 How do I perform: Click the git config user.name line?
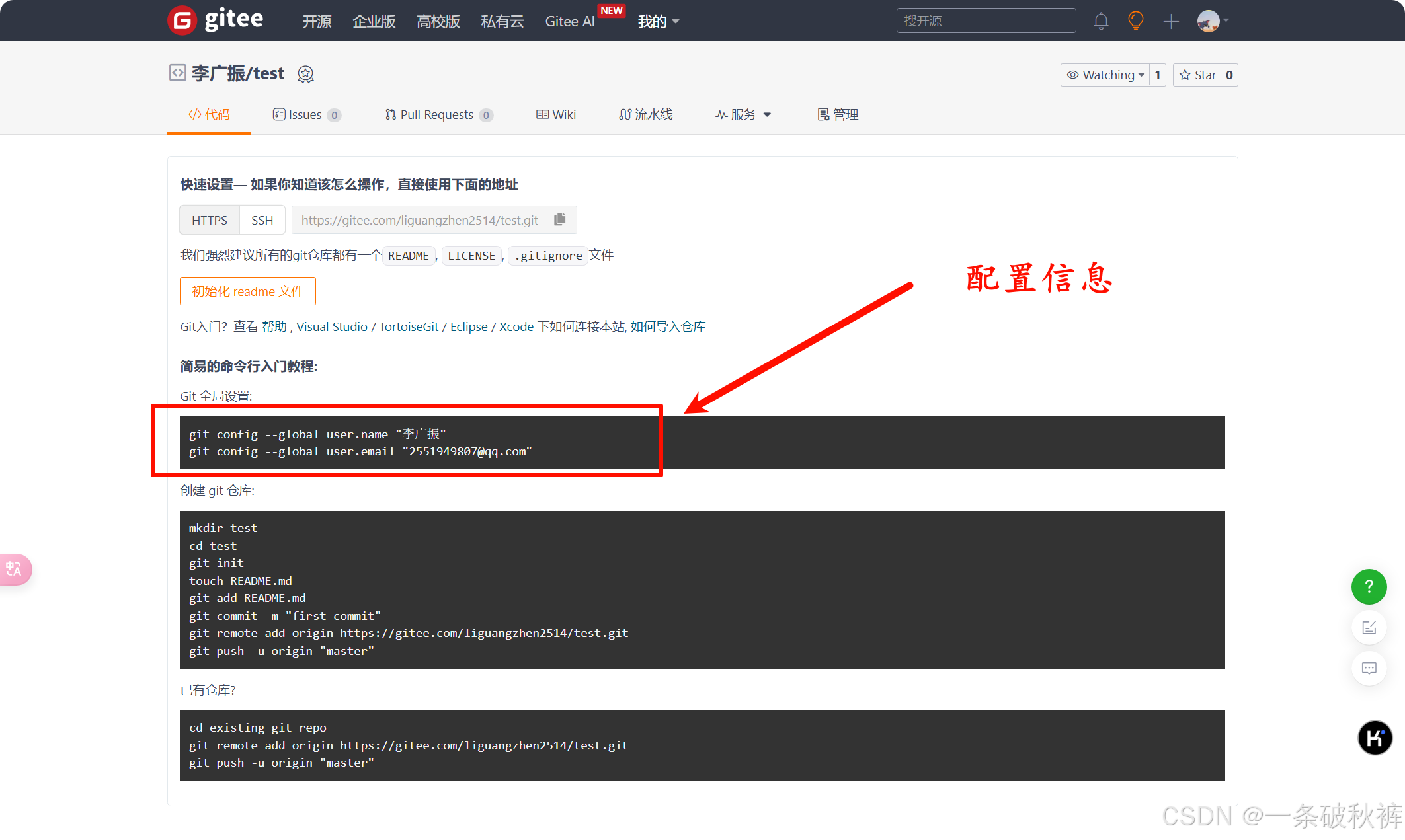pos(318,434)
